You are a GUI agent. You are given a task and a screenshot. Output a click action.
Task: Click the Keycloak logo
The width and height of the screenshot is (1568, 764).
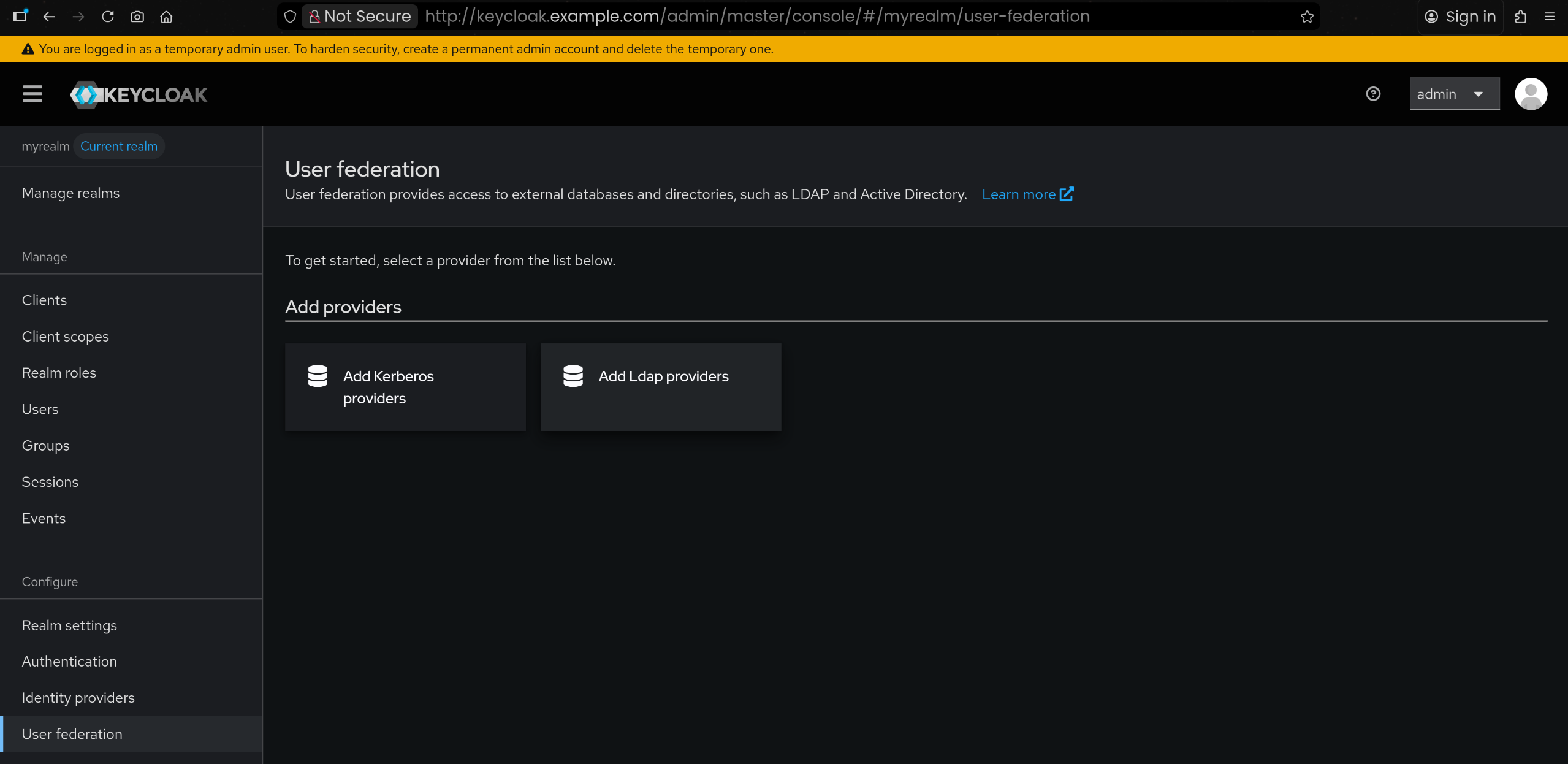[139, 95]
